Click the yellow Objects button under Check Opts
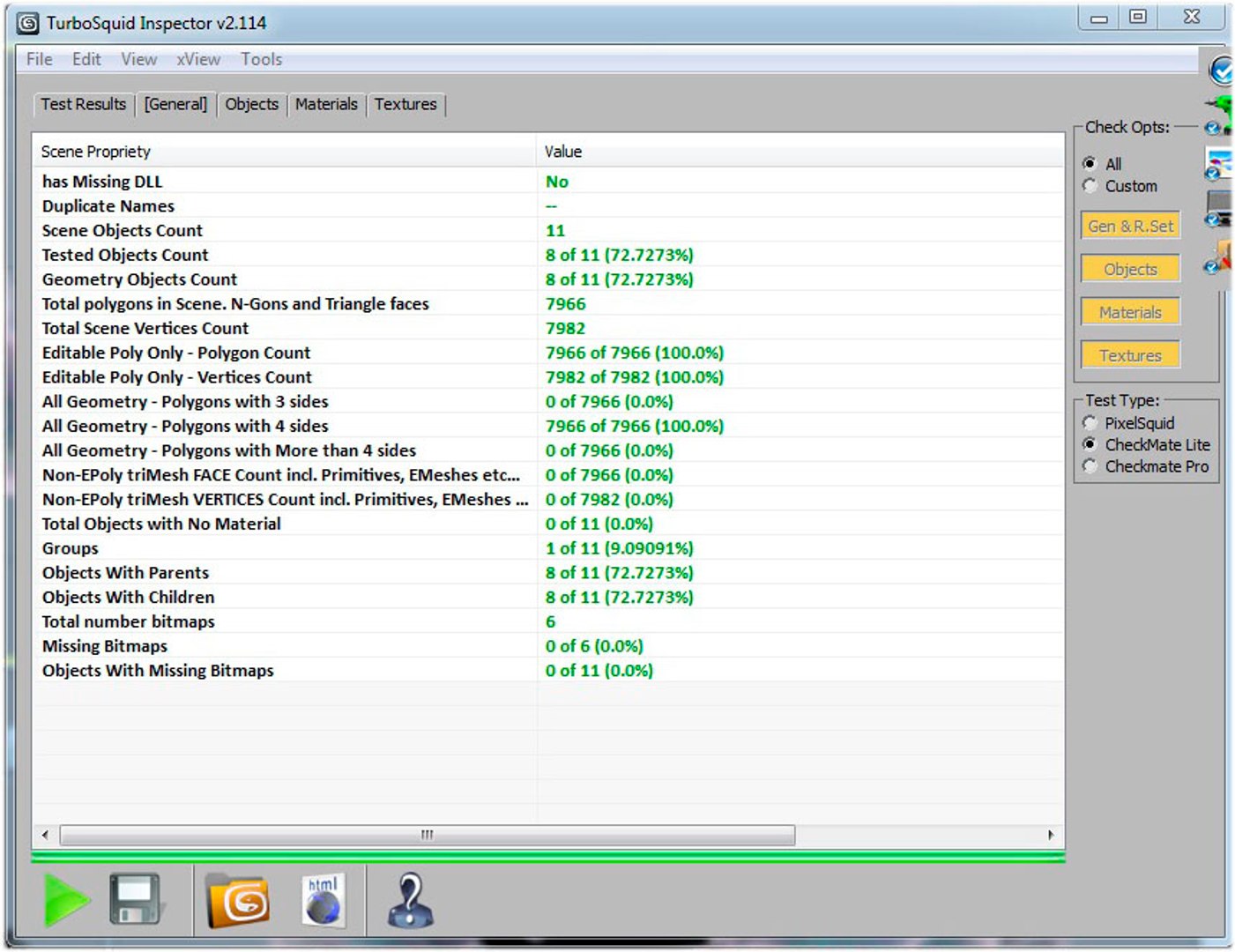The width and height of the screenshot is (1235, 952). tap(1130, 269)
